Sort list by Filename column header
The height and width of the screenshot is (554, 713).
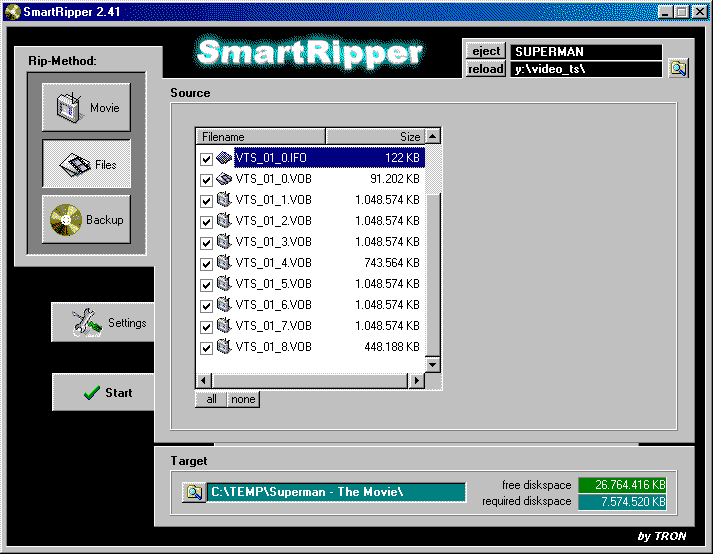click(260, 137)
